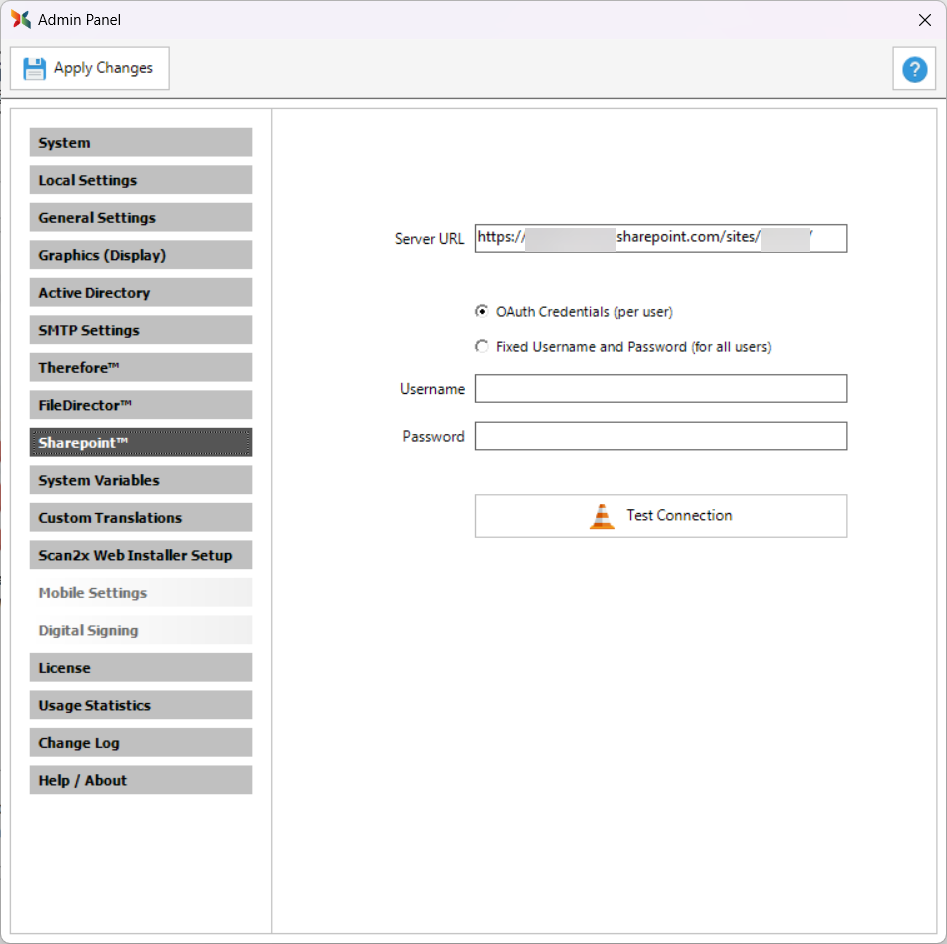Open the System settings section
The width and height of the screenshot is (947, 944).
(141, 143)
